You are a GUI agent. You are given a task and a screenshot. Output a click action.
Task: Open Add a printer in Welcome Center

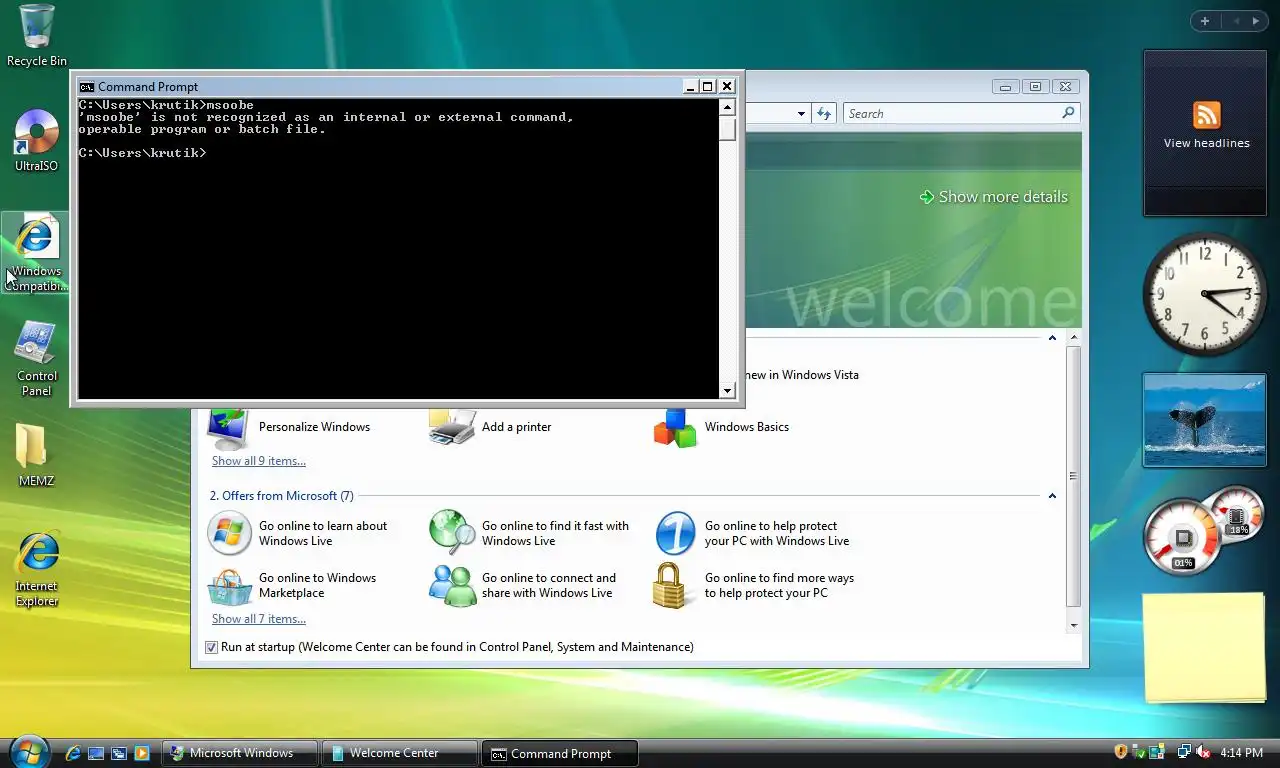coord(491,427)
